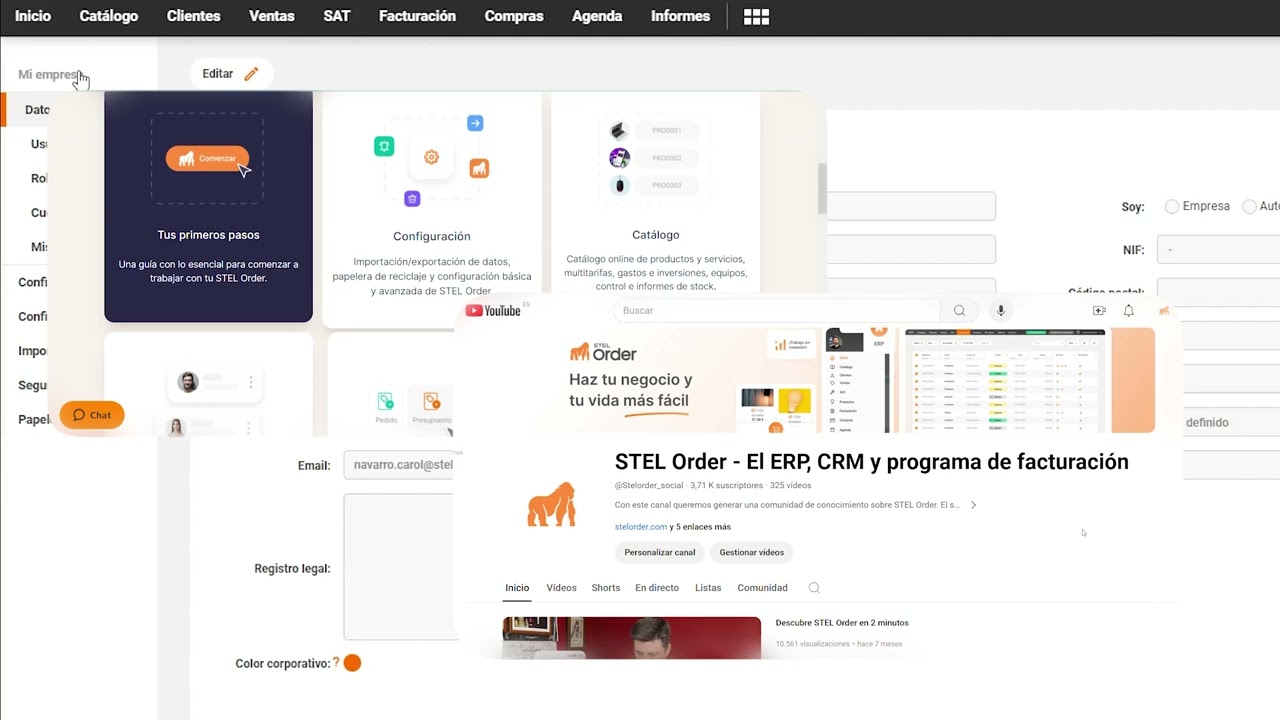1280x720 pixels.
Task: Open the Clientes menu
Action: point(194,16)
